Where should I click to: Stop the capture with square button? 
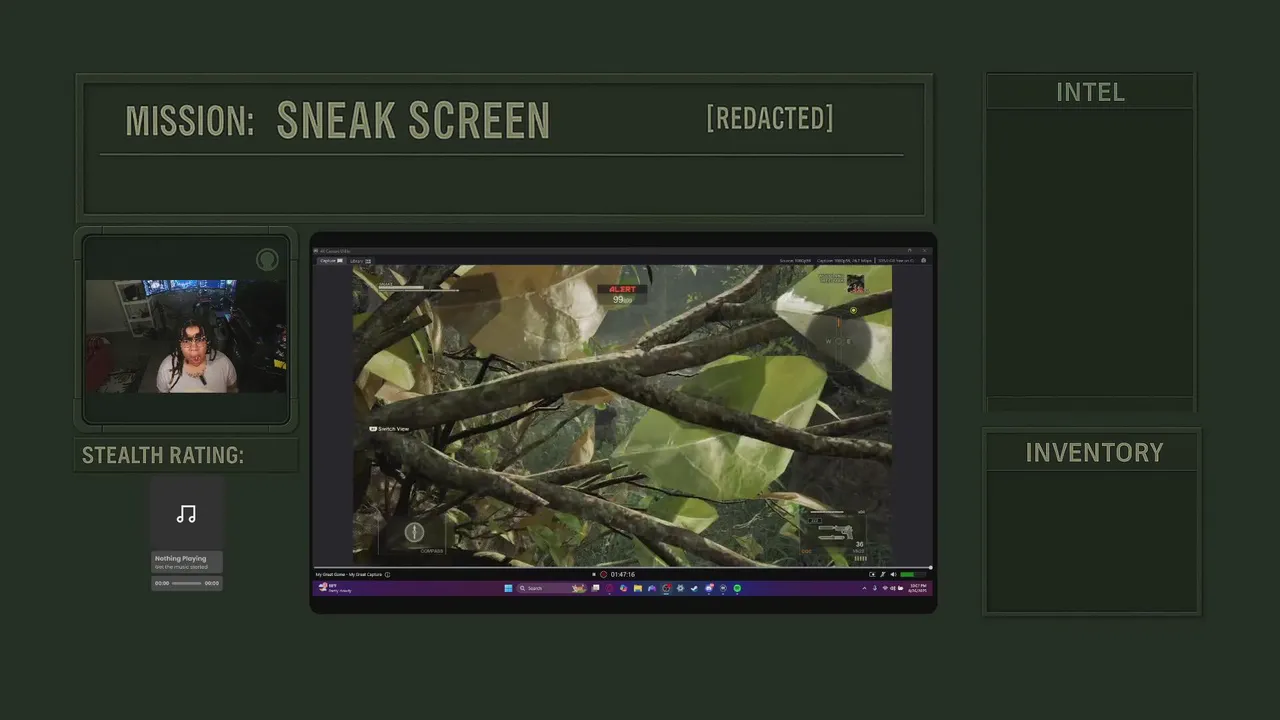coord(594,574)
